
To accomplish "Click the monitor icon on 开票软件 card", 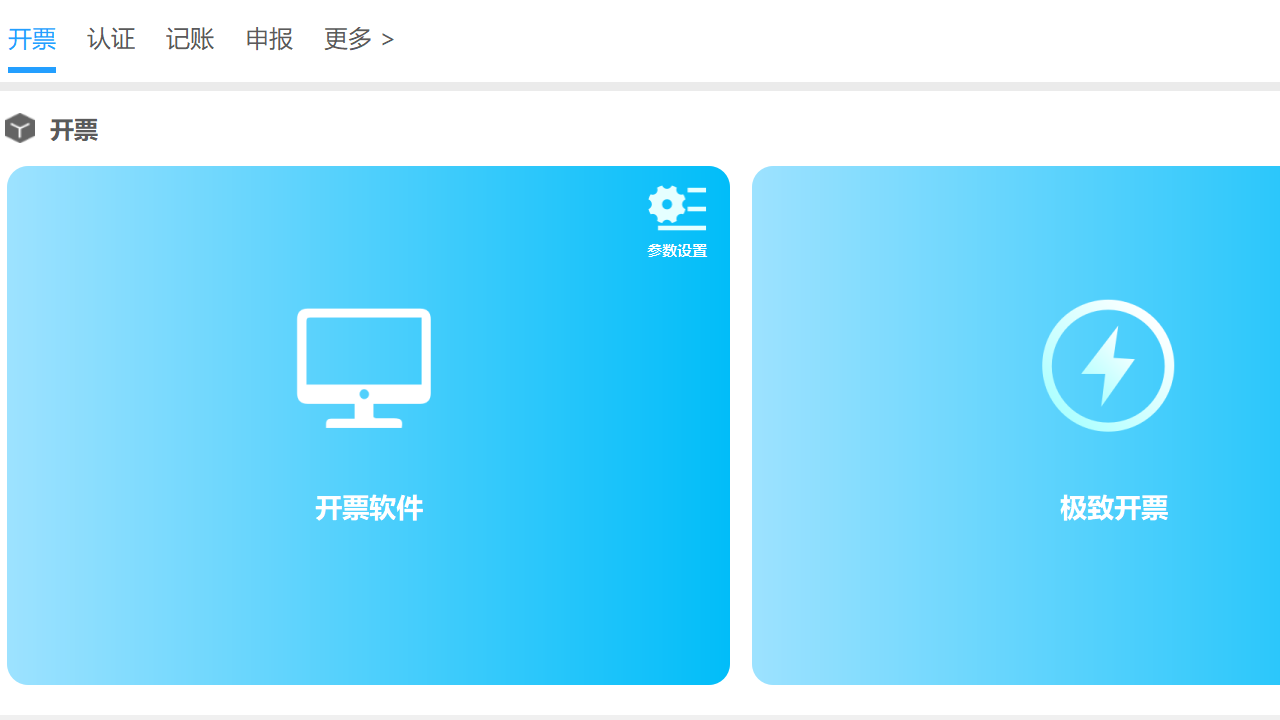I will (x=363, y=367).
